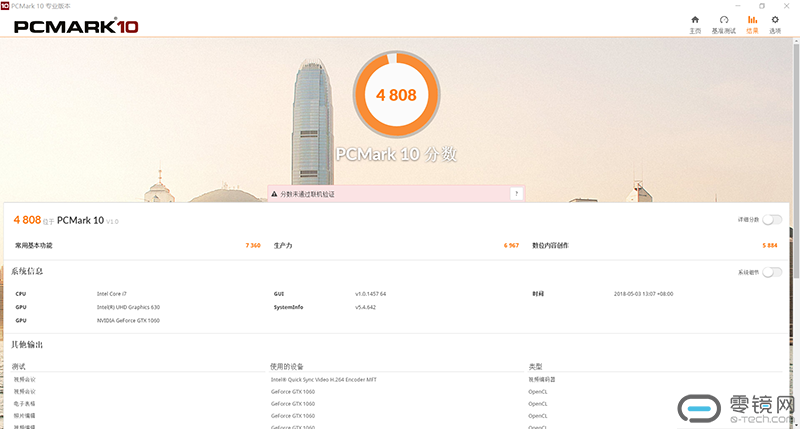The image size is (800, 429).
Task: Select SystemInfo version v5.4.642
Action: (365, 307)
